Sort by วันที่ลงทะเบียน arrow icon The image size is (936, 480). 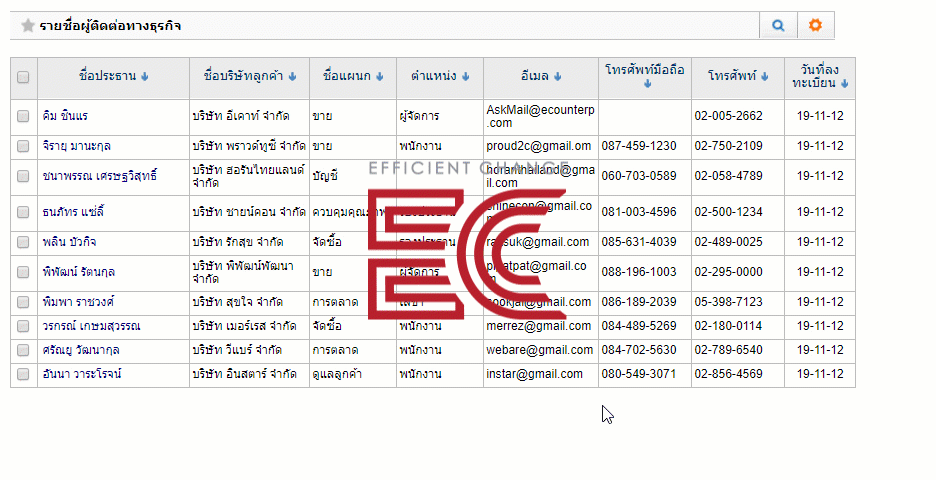click(x=844, y=84)
